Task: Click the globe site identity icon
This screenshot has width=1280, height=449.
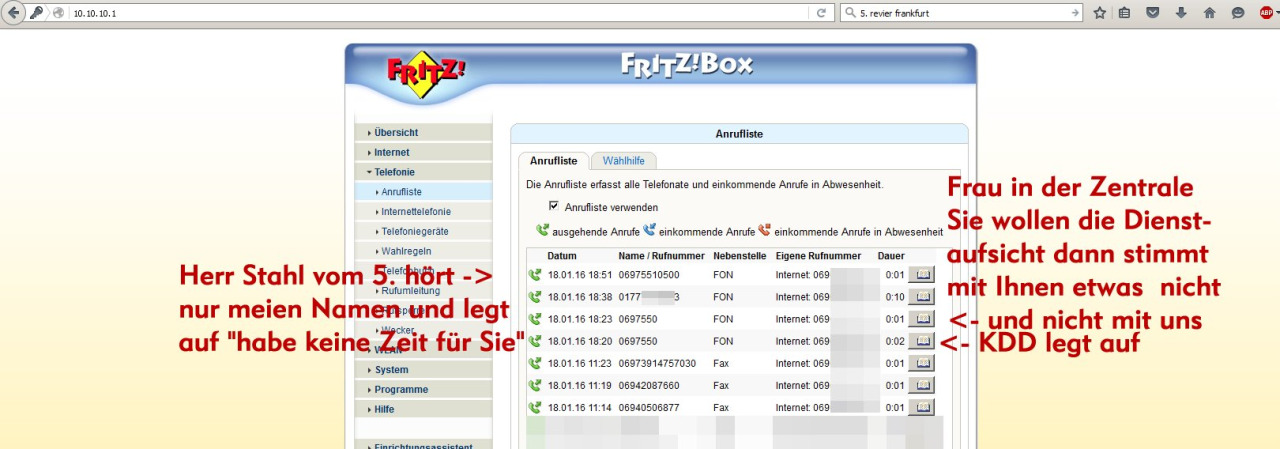Action: point(58,13)
